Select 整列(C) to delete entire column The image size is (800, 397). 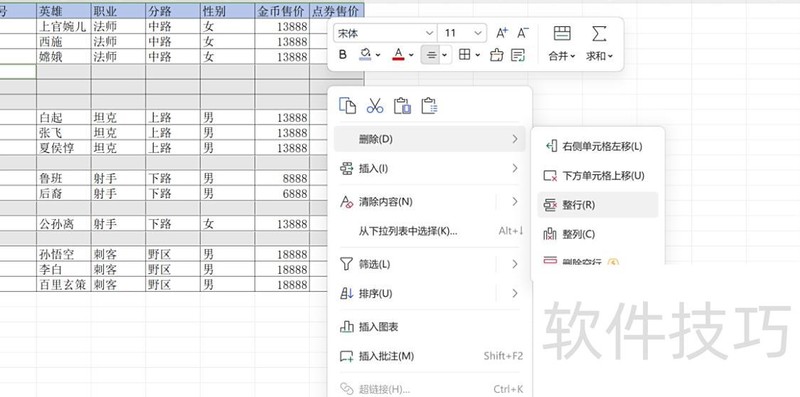pyautogui.click(x=597, y=234)
